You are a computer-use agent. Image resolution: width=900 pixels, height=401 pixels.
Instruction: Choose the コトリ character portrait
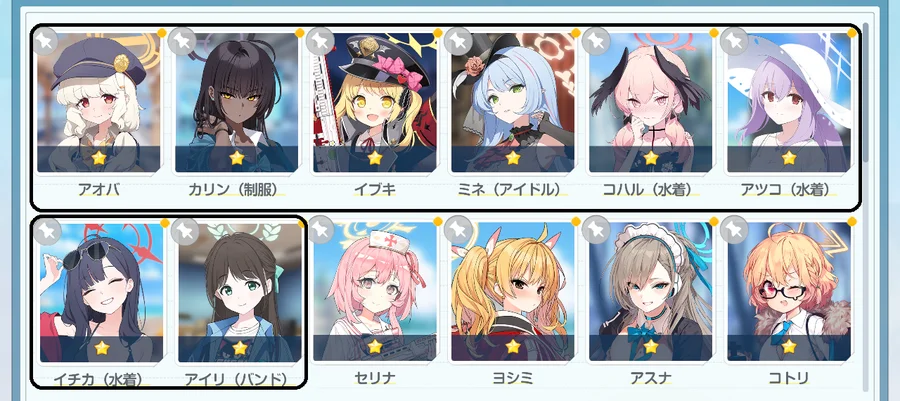pyautogui.click(x=789, y=291)
